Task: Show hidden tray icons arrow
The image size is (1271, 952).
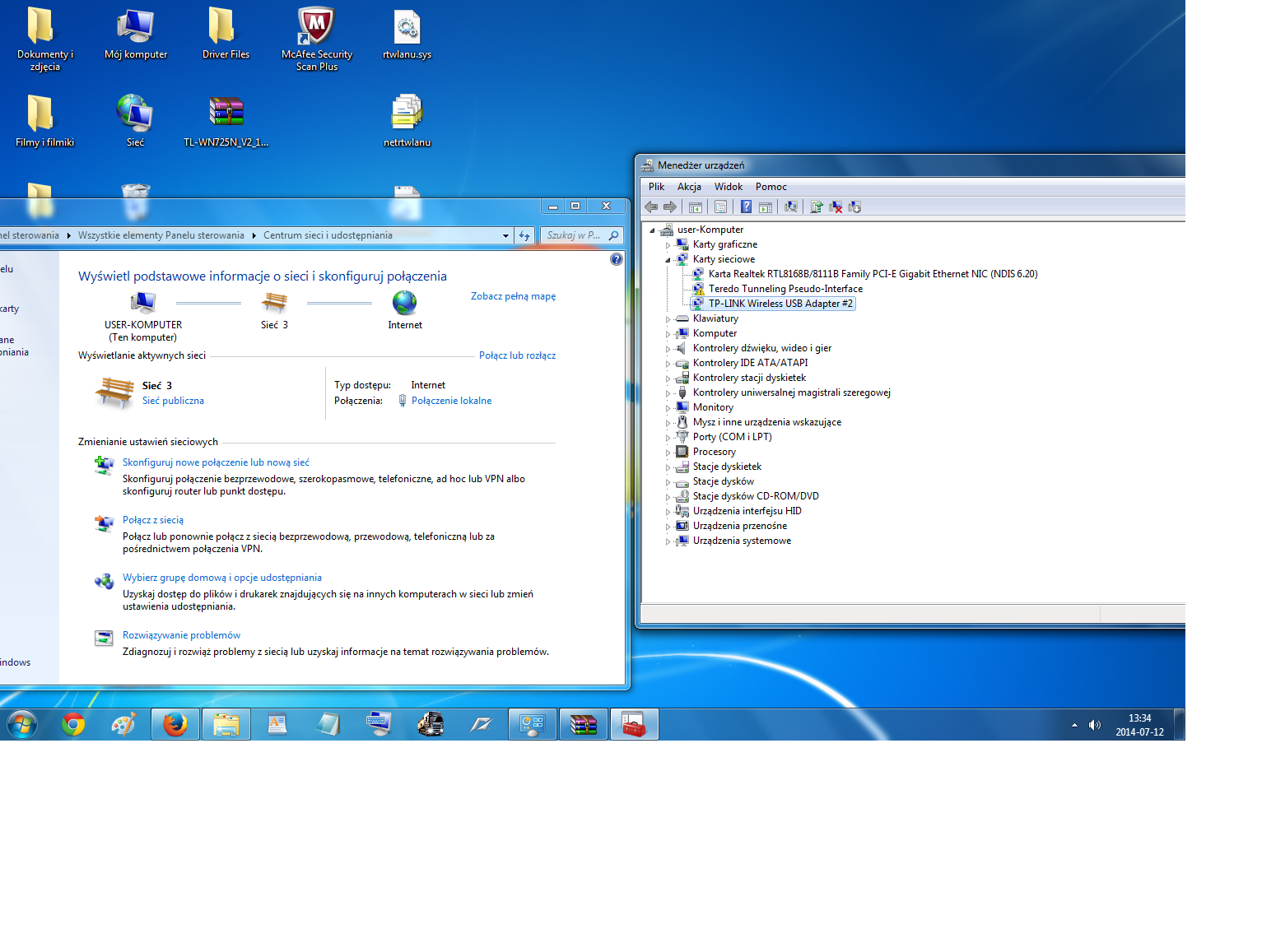Action: click(1074, 725)
